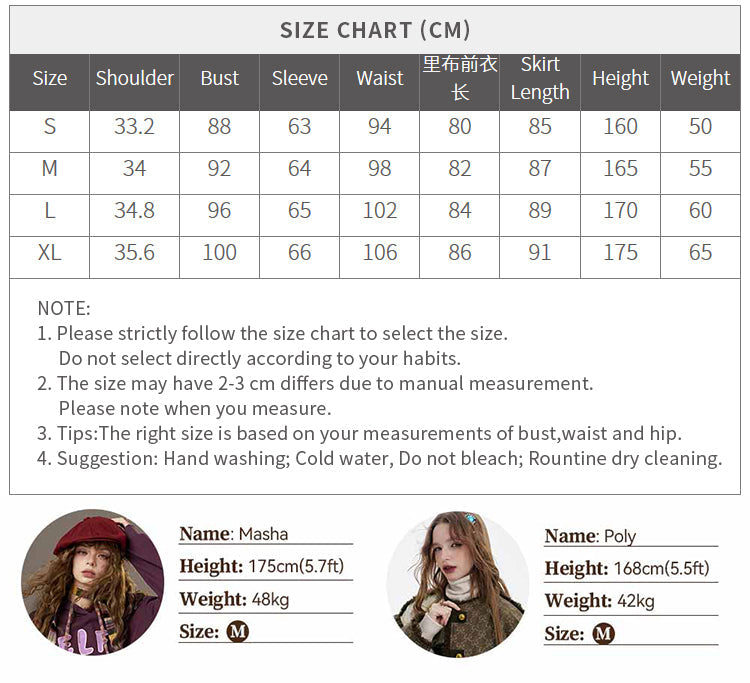Select the S size row label
Image resolution: width=750 pixels, height=683 pixels.
coord(50,127)
